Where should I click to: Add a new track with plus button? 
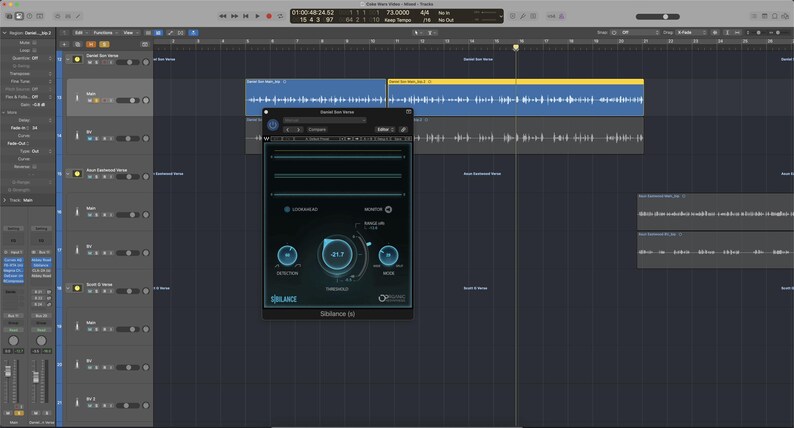tap(64, 45)
